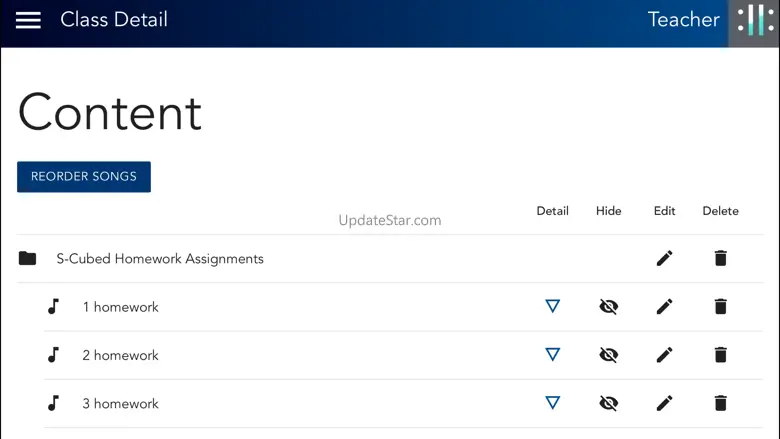
Task: Delete the S-Cubed Homework Assignments folder
Action: click(x=720, y=258)
